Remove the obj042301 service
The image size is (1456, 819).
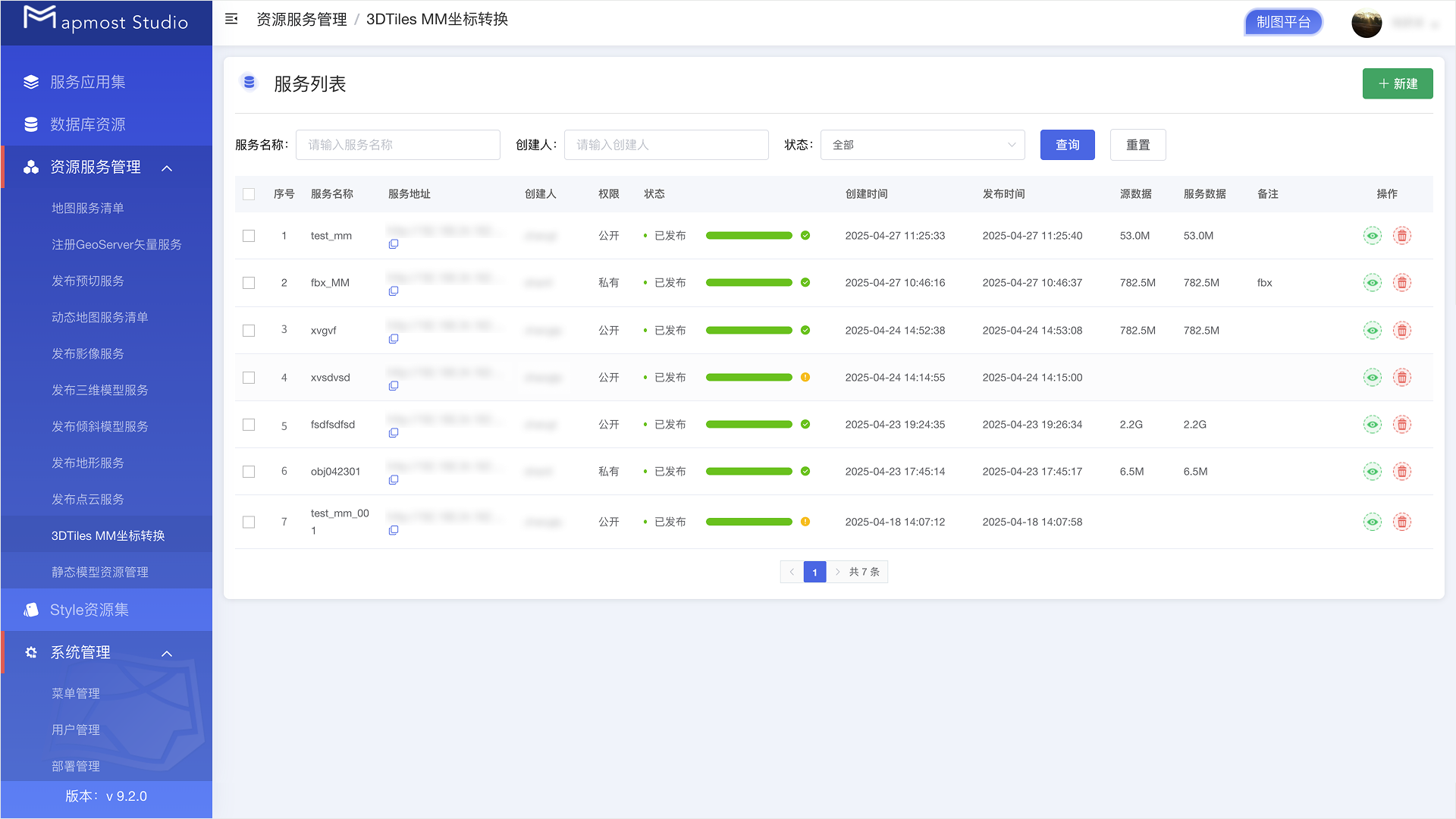(1402, 472)
